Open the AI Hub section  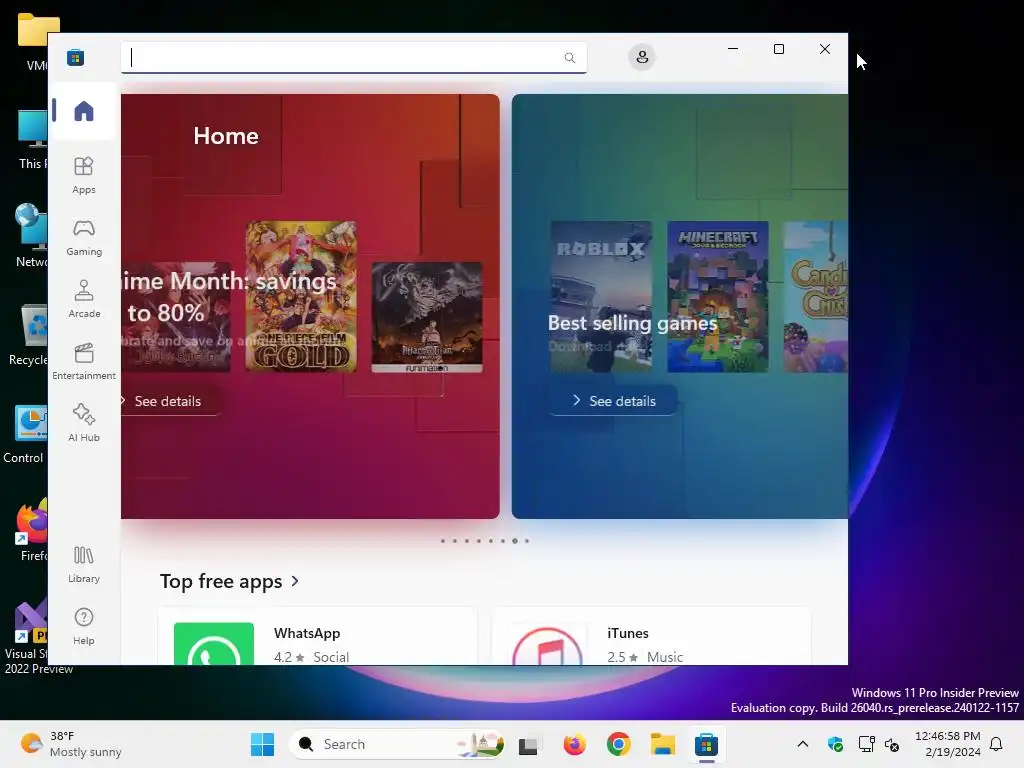pos(84,423)
